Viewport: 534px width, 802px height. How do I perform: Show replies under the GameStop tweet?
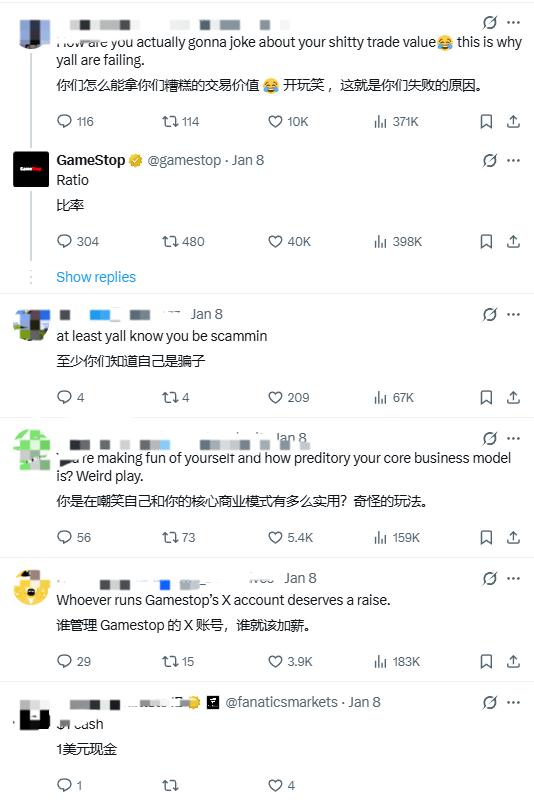click(x=96, y=277)
